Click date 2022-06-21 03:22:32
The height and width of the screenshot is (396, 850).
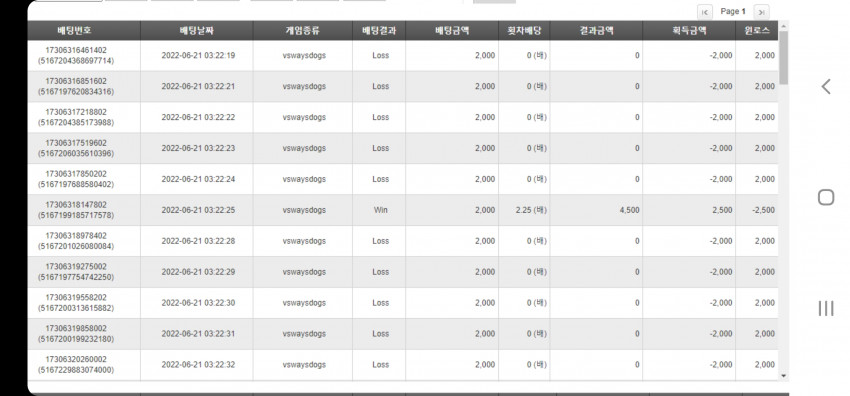point(198,365)
